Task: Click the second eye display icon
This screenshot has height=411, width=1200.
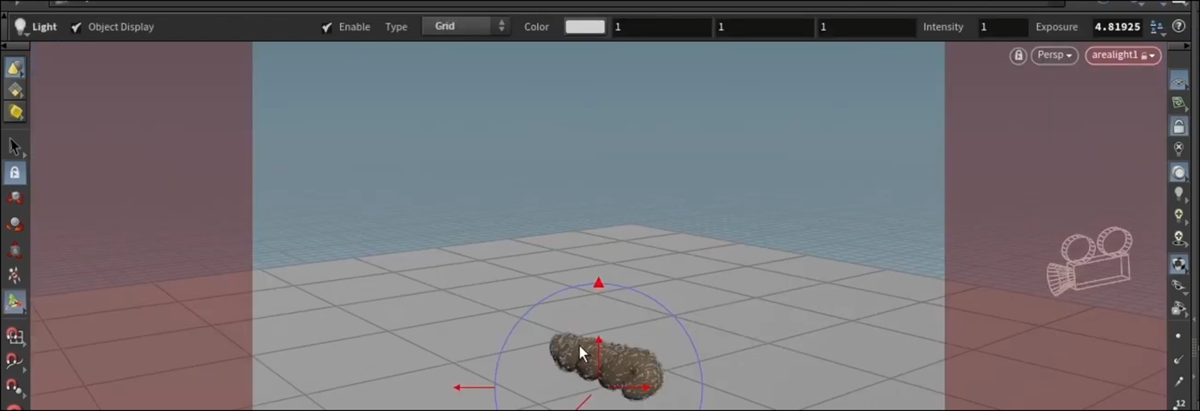Action: pos(1179,310)
